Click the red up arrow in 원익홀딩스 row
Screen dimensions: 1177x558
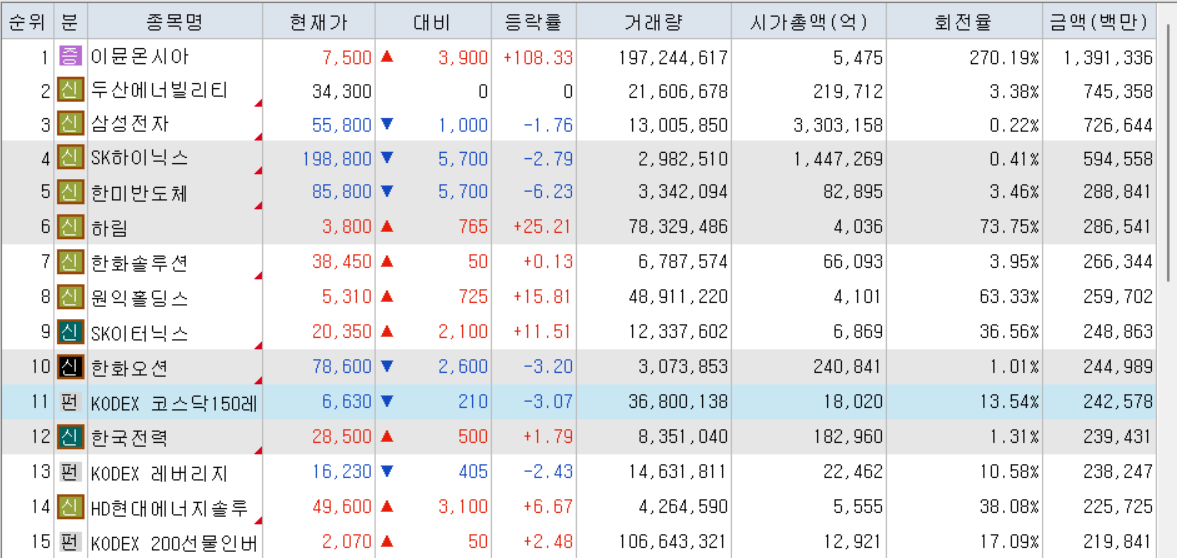click(387, 296)
